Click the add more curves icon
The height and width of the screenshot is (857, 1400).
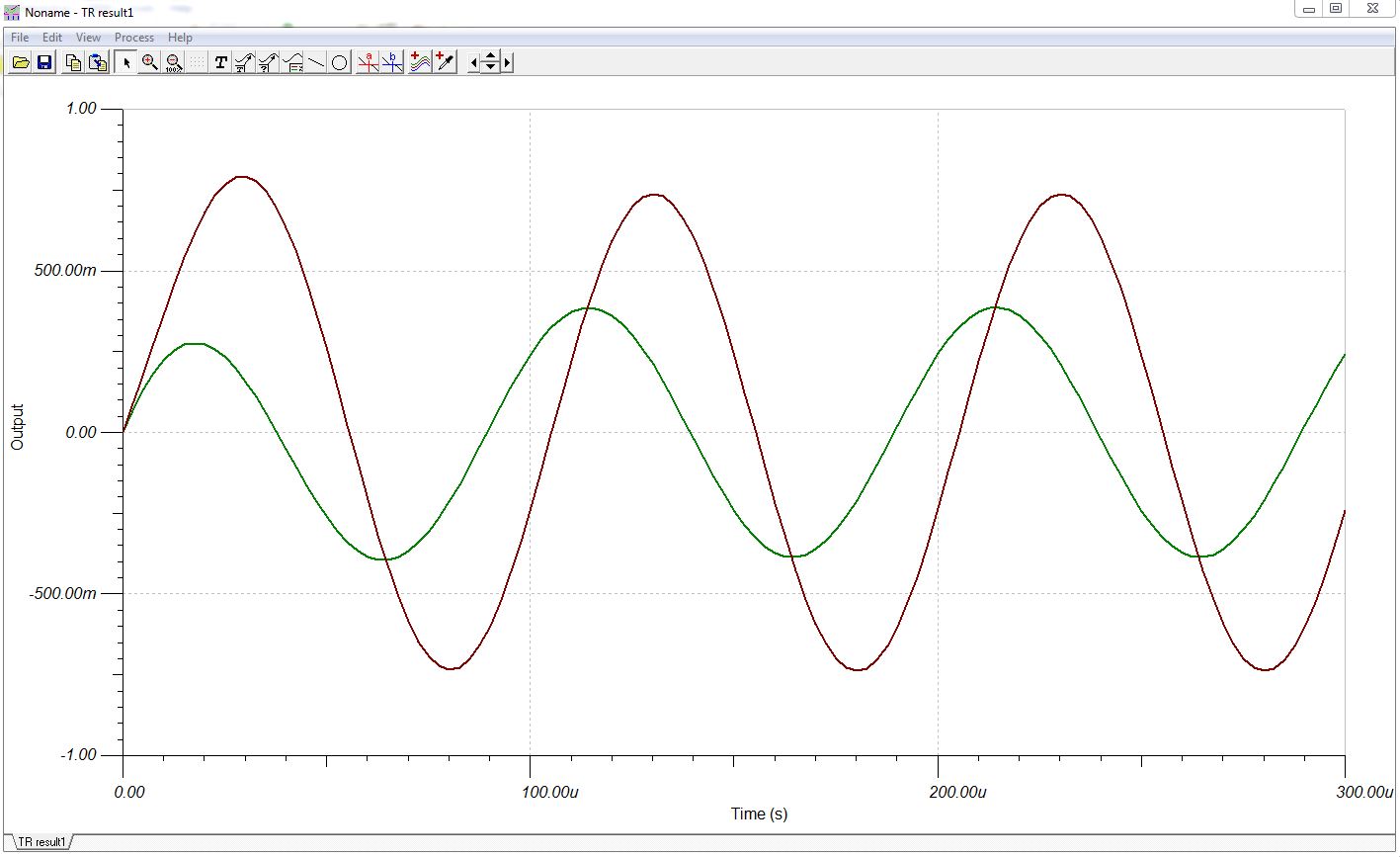(421, 62)
